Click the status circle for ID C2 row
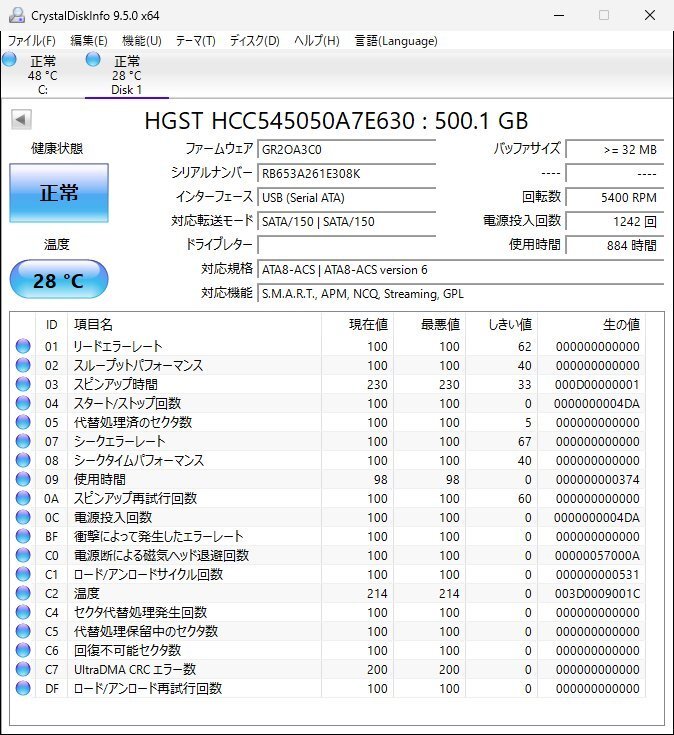 pos(23,593)
